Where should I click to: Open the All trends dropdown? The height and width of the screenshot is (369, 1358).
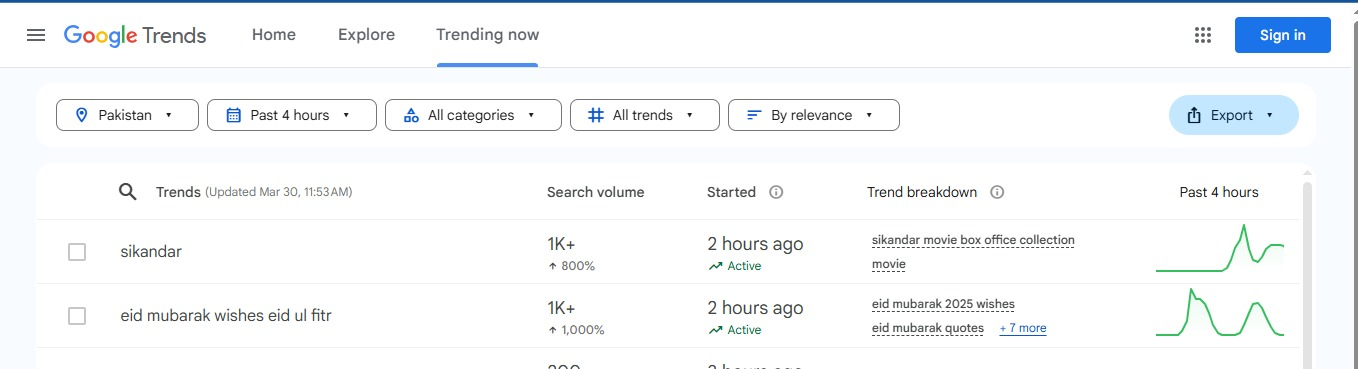[645, 115]
